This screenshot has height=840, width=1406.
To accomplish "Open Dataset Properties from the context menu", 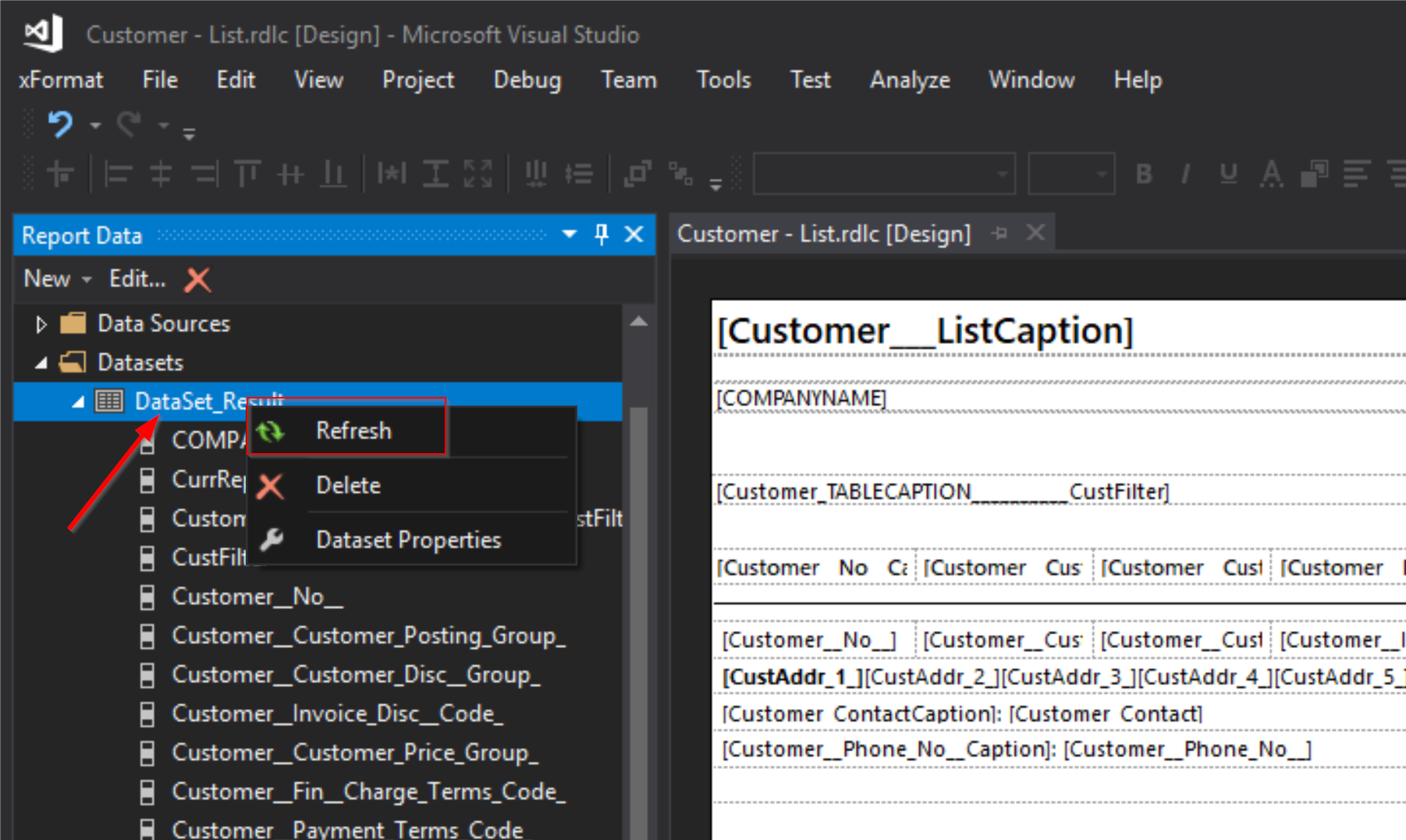I will click(x=408, y=539).
